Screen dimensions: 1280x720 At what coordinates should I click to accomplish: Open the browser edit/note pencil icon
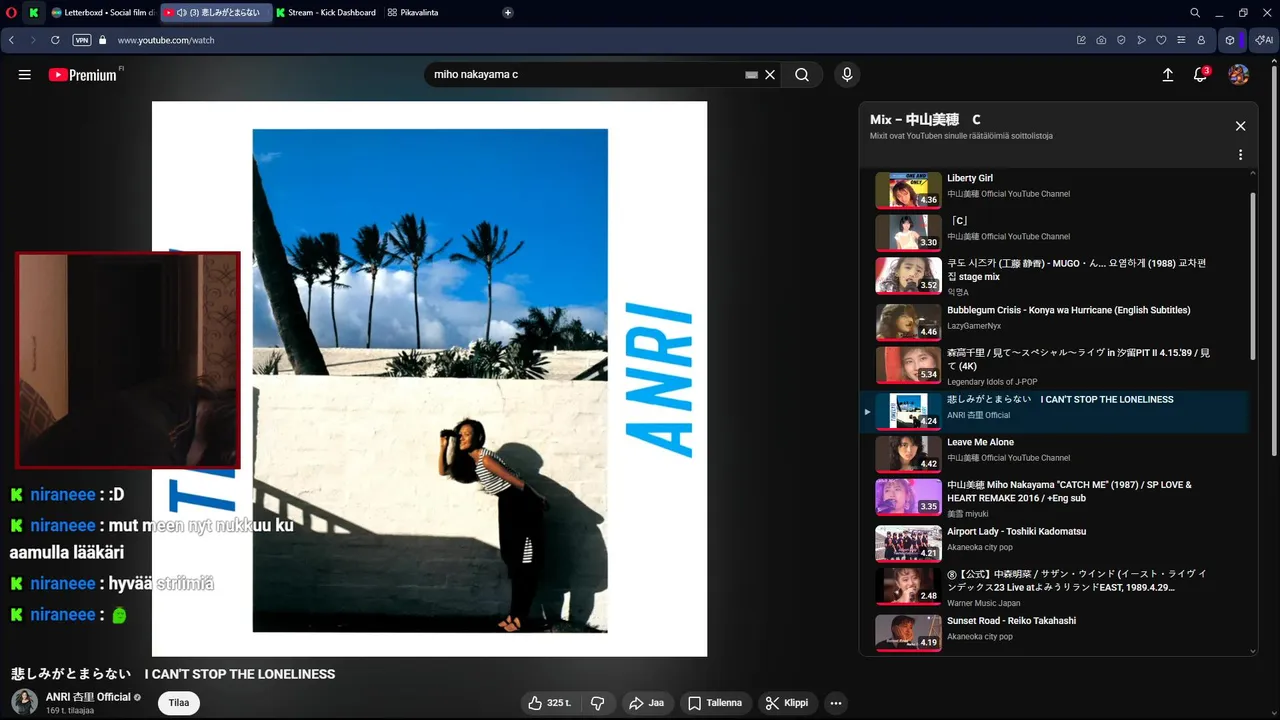click(x=1081, y=40)
